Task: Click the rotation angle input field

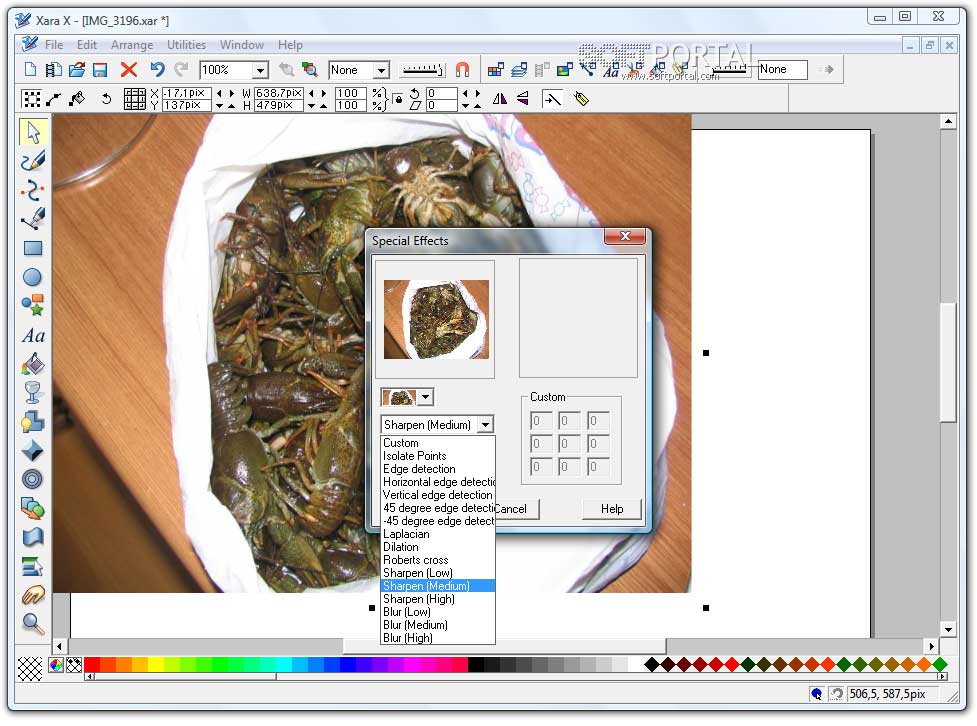Action: (x=441, y=93)
